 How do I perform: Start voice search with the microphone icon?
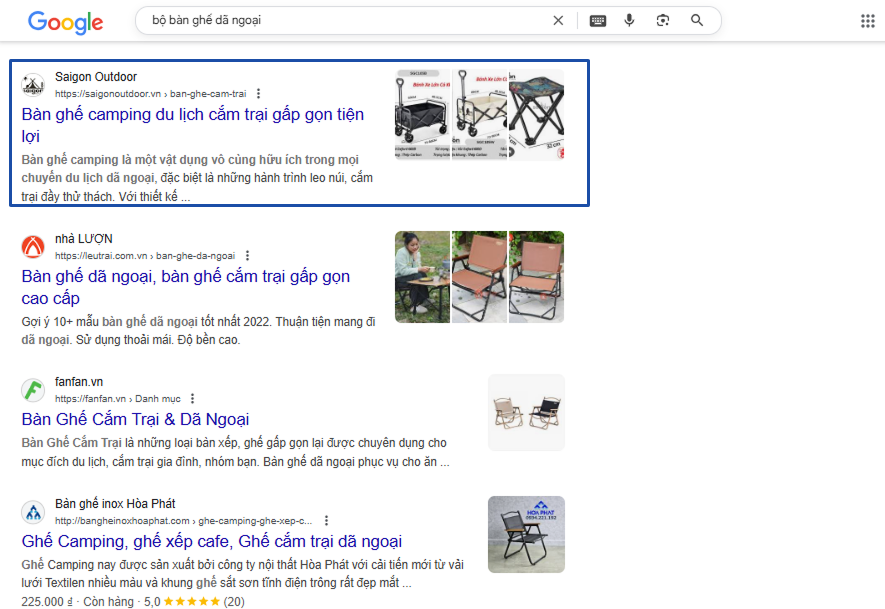(629, 20)
